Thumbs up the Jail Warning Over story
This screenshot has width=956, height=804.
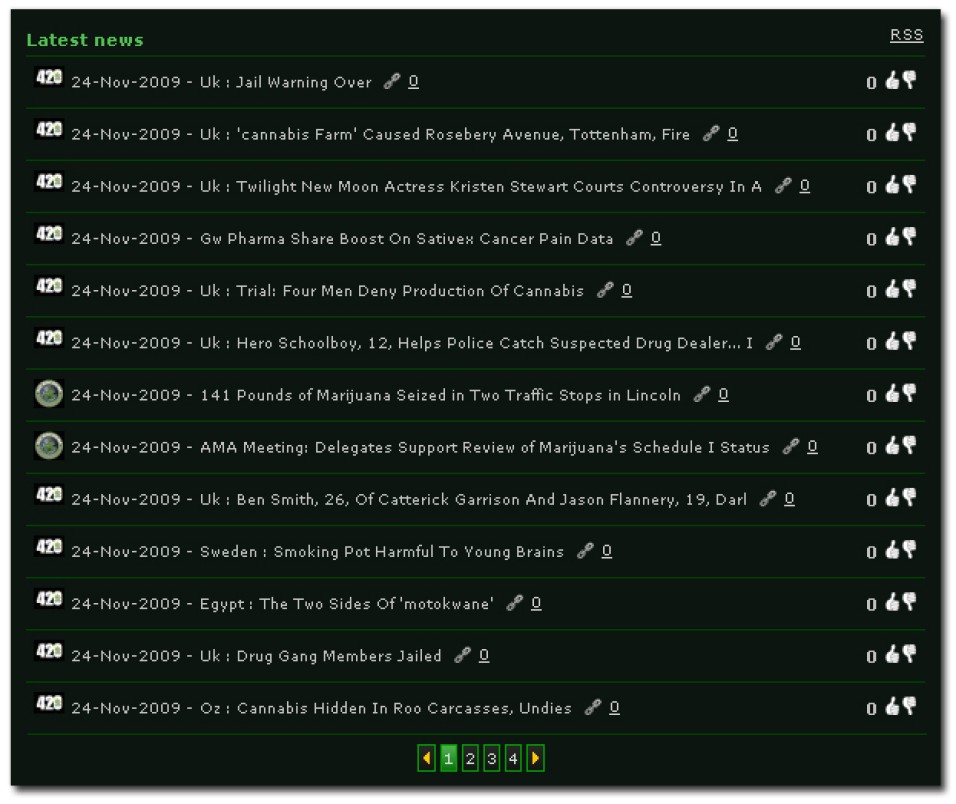coord(892,81)
